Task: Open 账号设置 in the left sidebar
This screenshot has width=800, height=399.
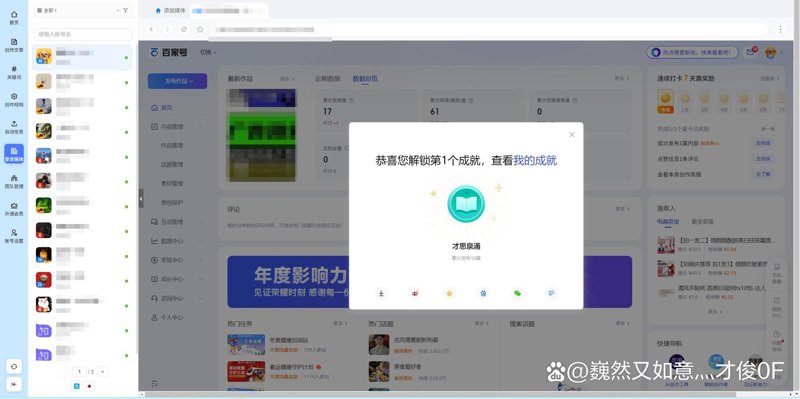Action: (14, 236)
